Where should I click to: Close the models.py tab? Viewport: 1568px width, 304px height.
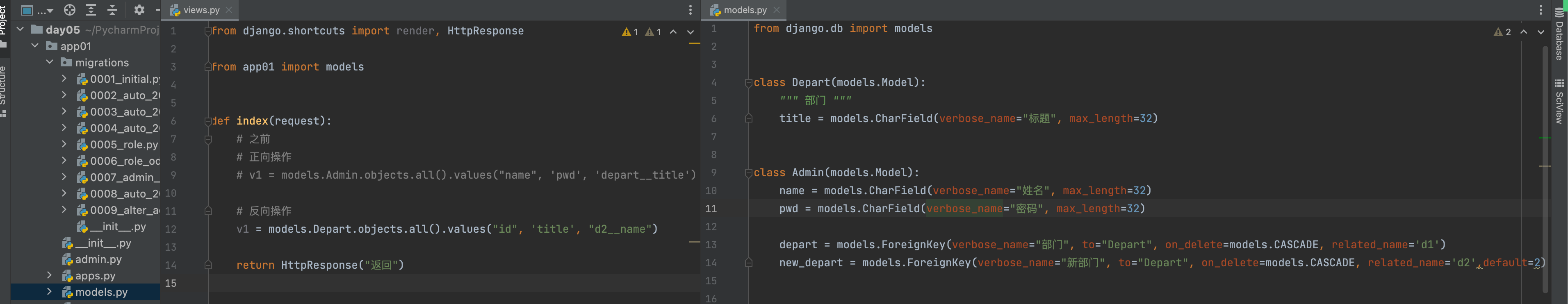(x=777, y=10)
